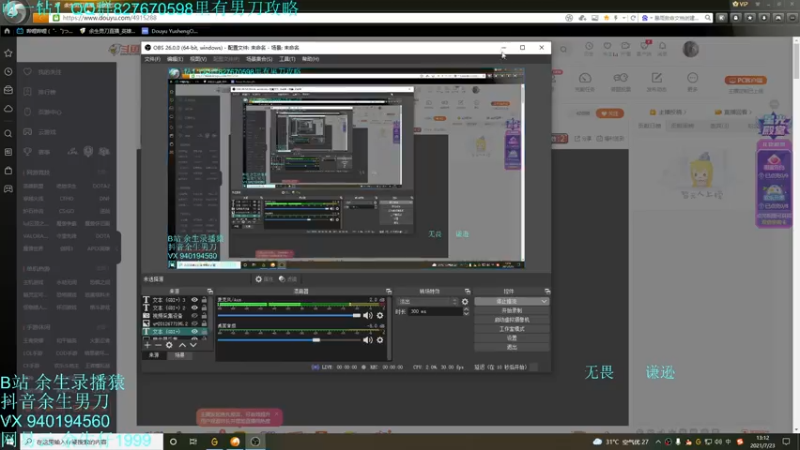Viewport: 800px width, 450px height.
Task: Open desktop audio settings gear
Action: (380, 340)
